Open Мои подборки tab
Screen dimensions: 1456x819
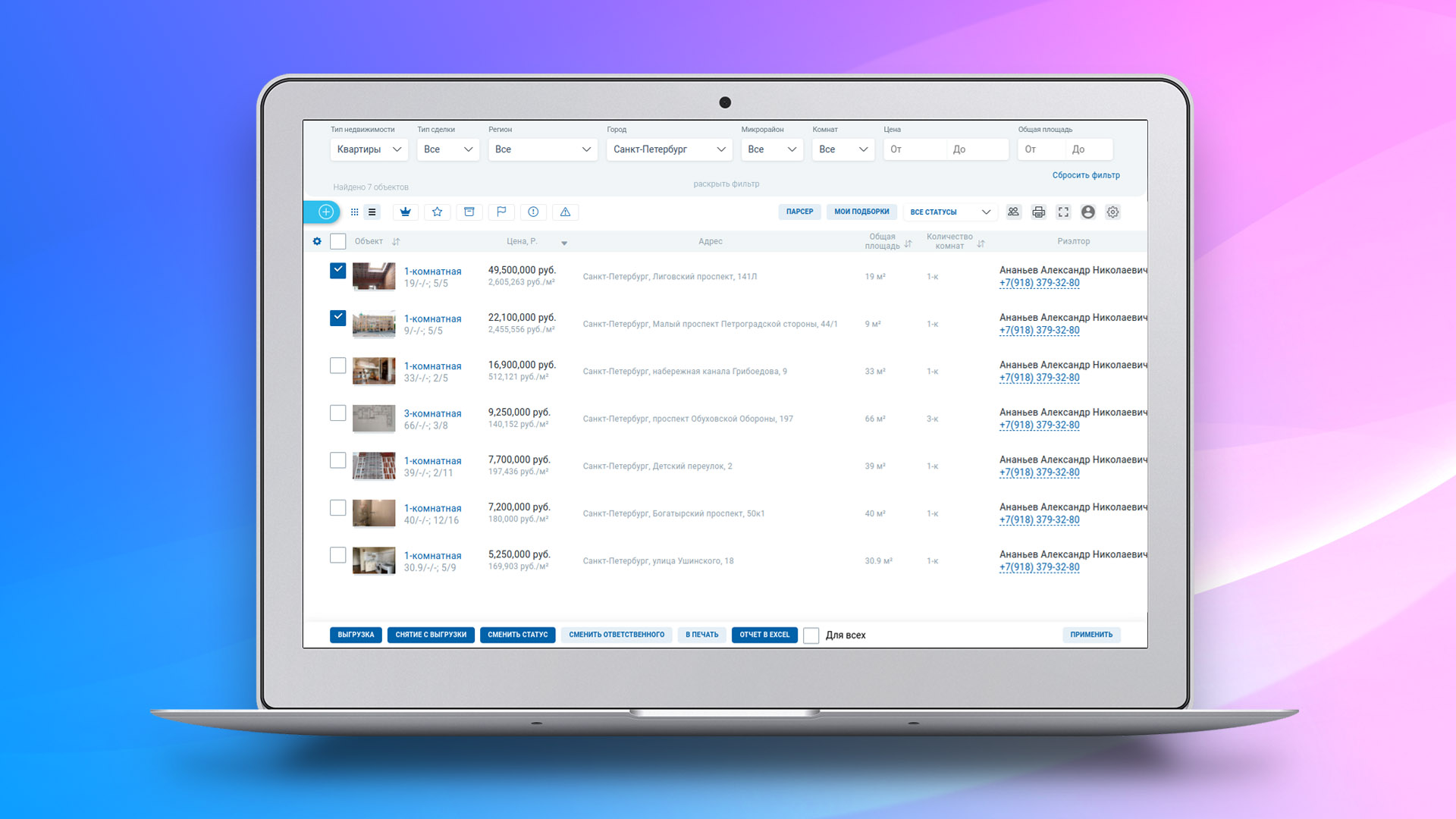pyautogui.click(x=861, y=212)
